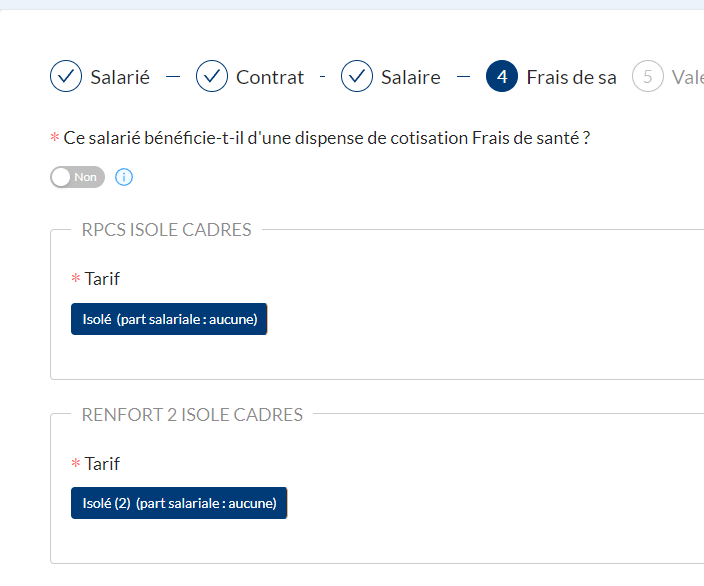Click the step 5 number circle
This screenshot has width=704, height=586.
coord(648,76)
